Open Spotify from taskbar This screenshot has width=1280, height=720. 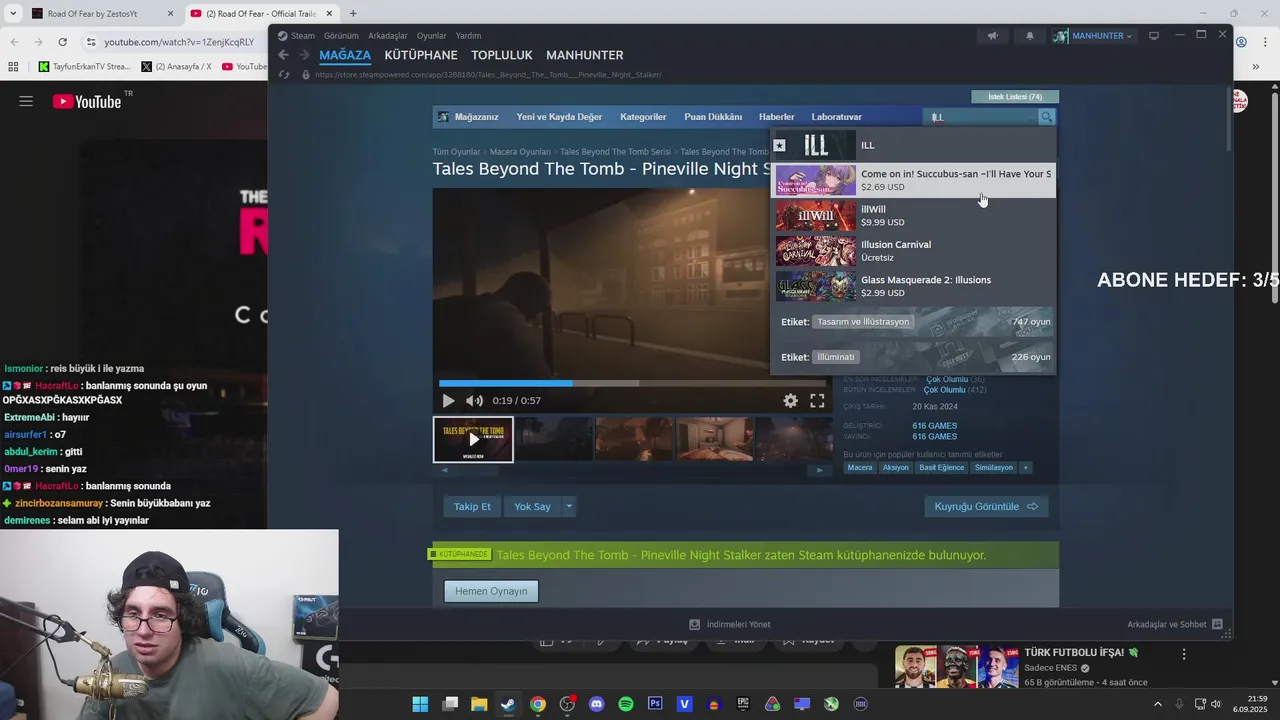point(626,704)
